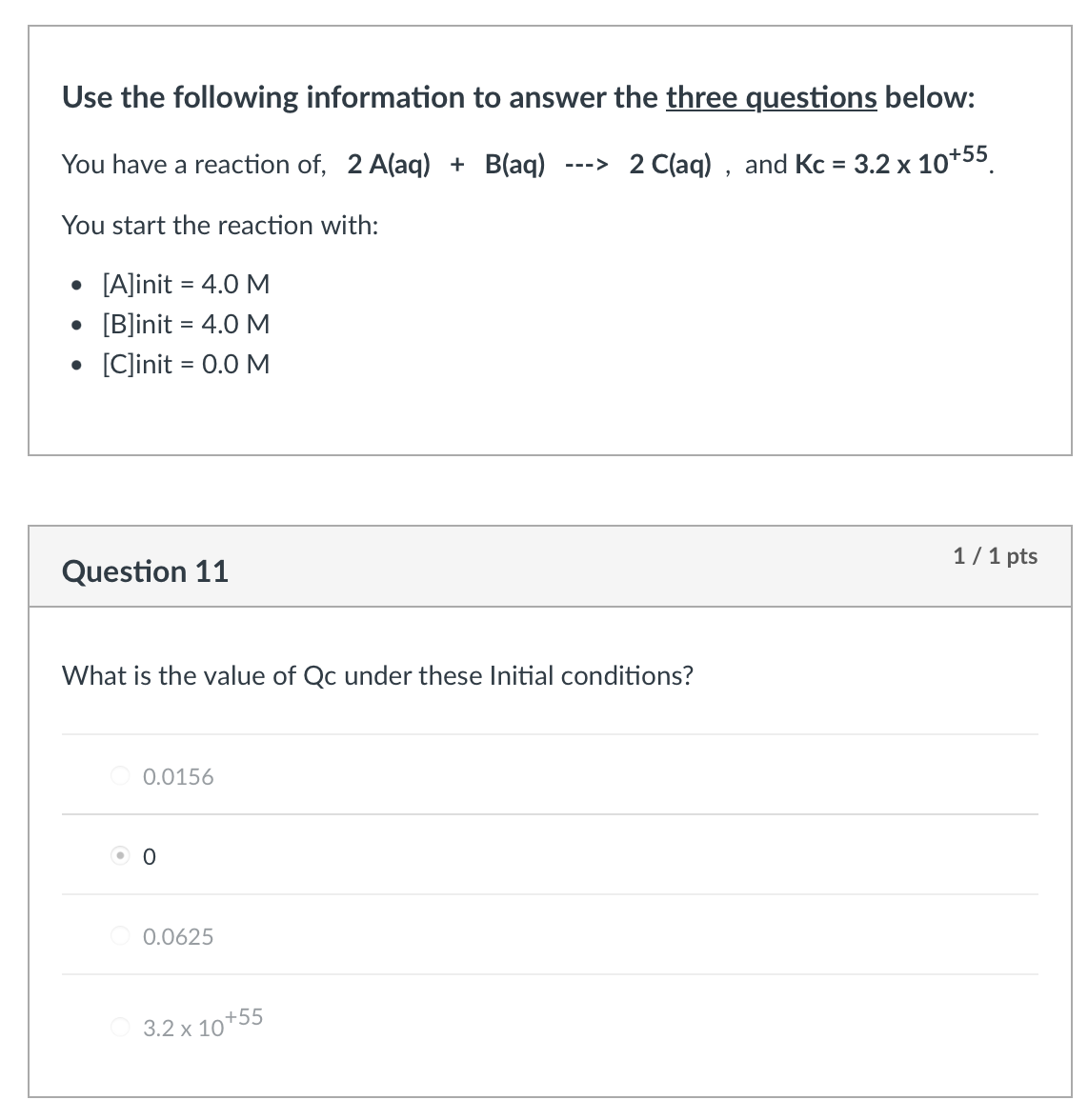The width and height of the screenshot is (1088, 1120).
Task: Click the reaction equation 2 A(aq) + B(aq)
Action: (448, 163)
